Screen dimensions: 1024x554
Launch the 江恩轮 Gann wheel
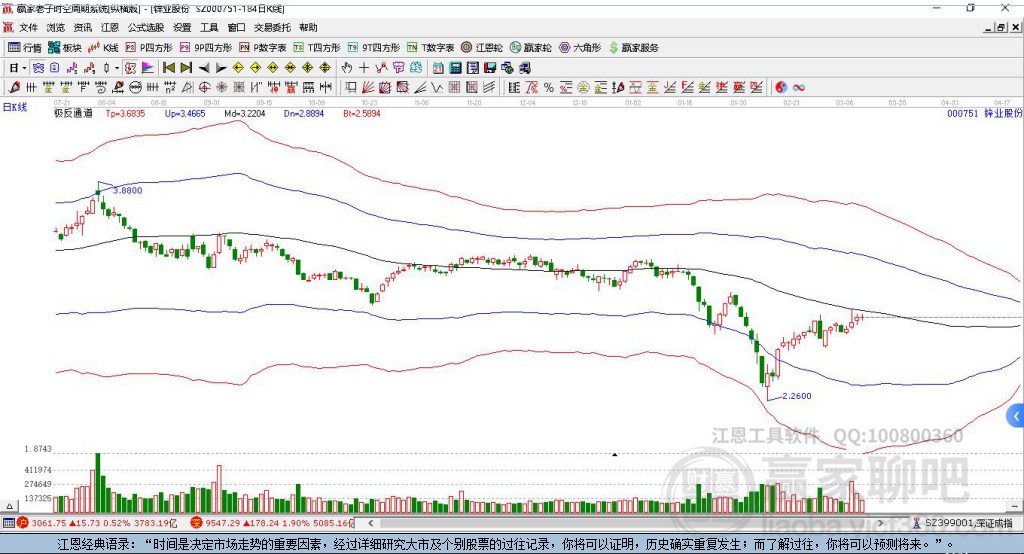pyautogui.click(x=482, y=48)
